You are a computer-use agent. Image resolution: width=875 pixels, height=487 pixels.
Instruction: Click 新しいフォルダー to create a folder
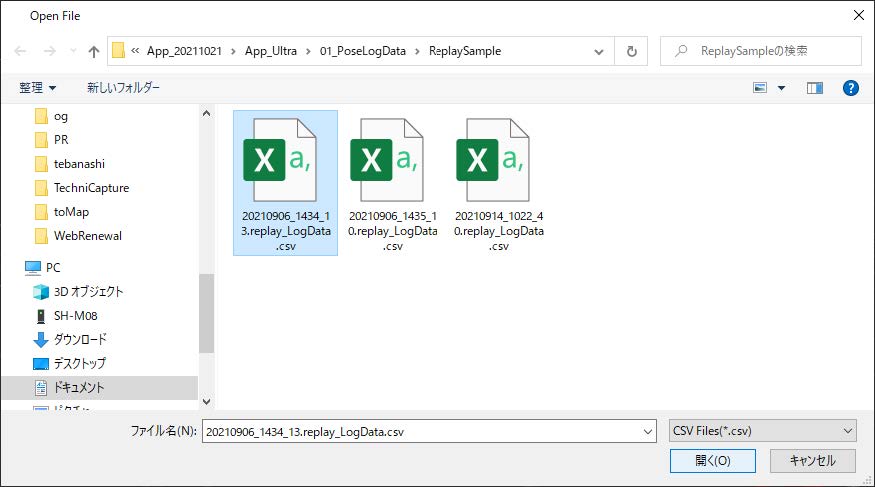pos(123,88)
